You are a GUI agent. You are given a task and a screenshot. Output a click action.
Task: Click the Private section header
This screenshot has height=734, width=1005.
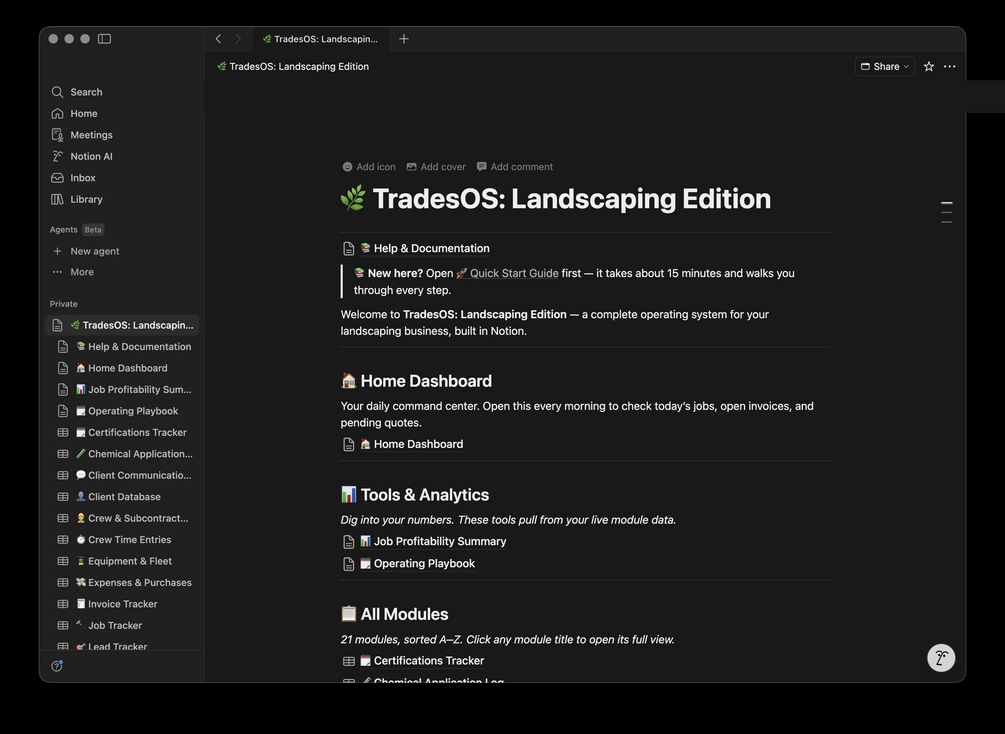tap(63, 304)
